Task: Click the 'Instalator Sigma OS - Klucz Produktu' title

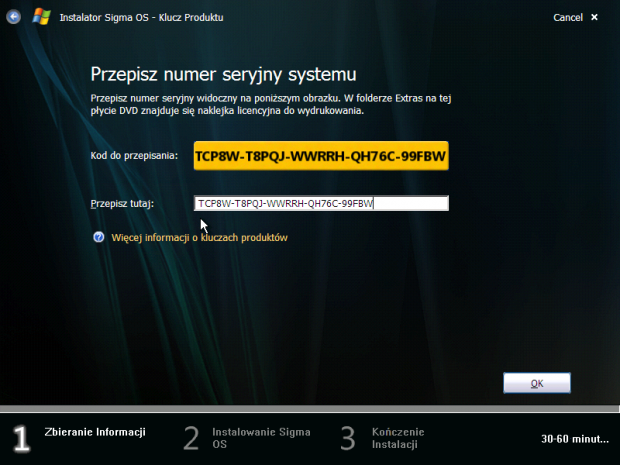Action: coord(142,18)
